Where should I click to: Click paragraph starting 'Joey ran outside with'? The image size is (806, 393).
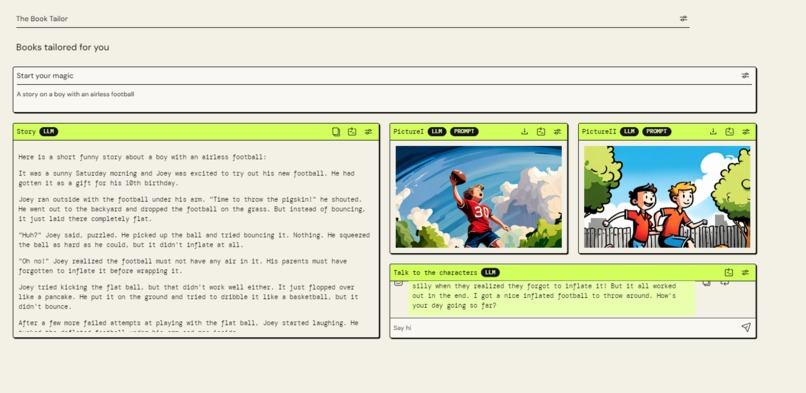pyautogui.click(x=192, y=209)
